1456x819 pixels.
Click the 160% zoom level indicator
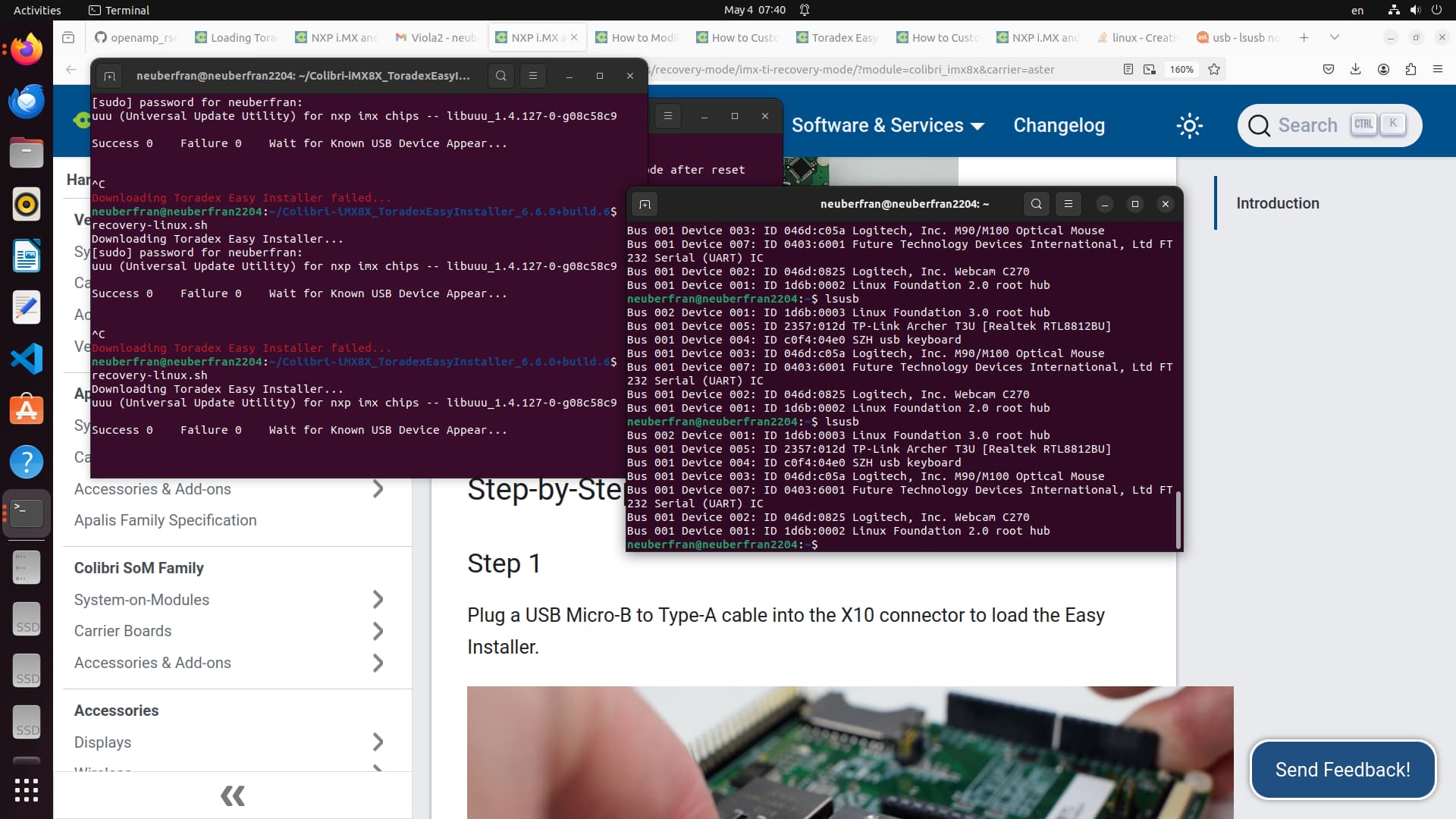(1181, 69)
